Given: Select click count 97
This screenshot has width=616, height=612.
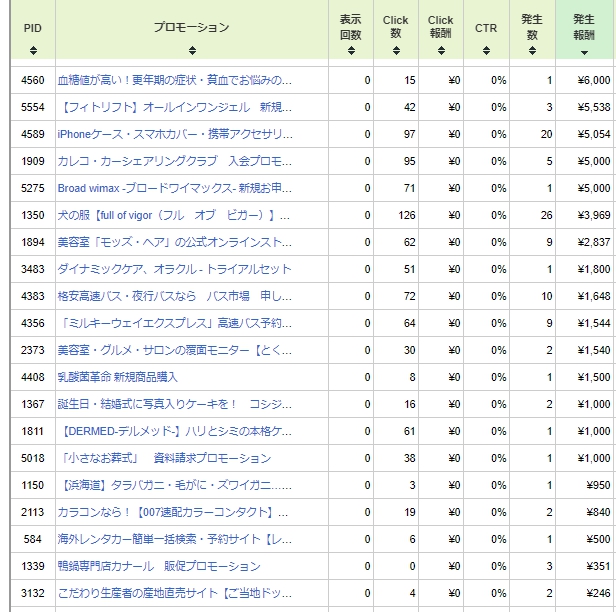Looking at the screenshot, I should coord(409,134).
